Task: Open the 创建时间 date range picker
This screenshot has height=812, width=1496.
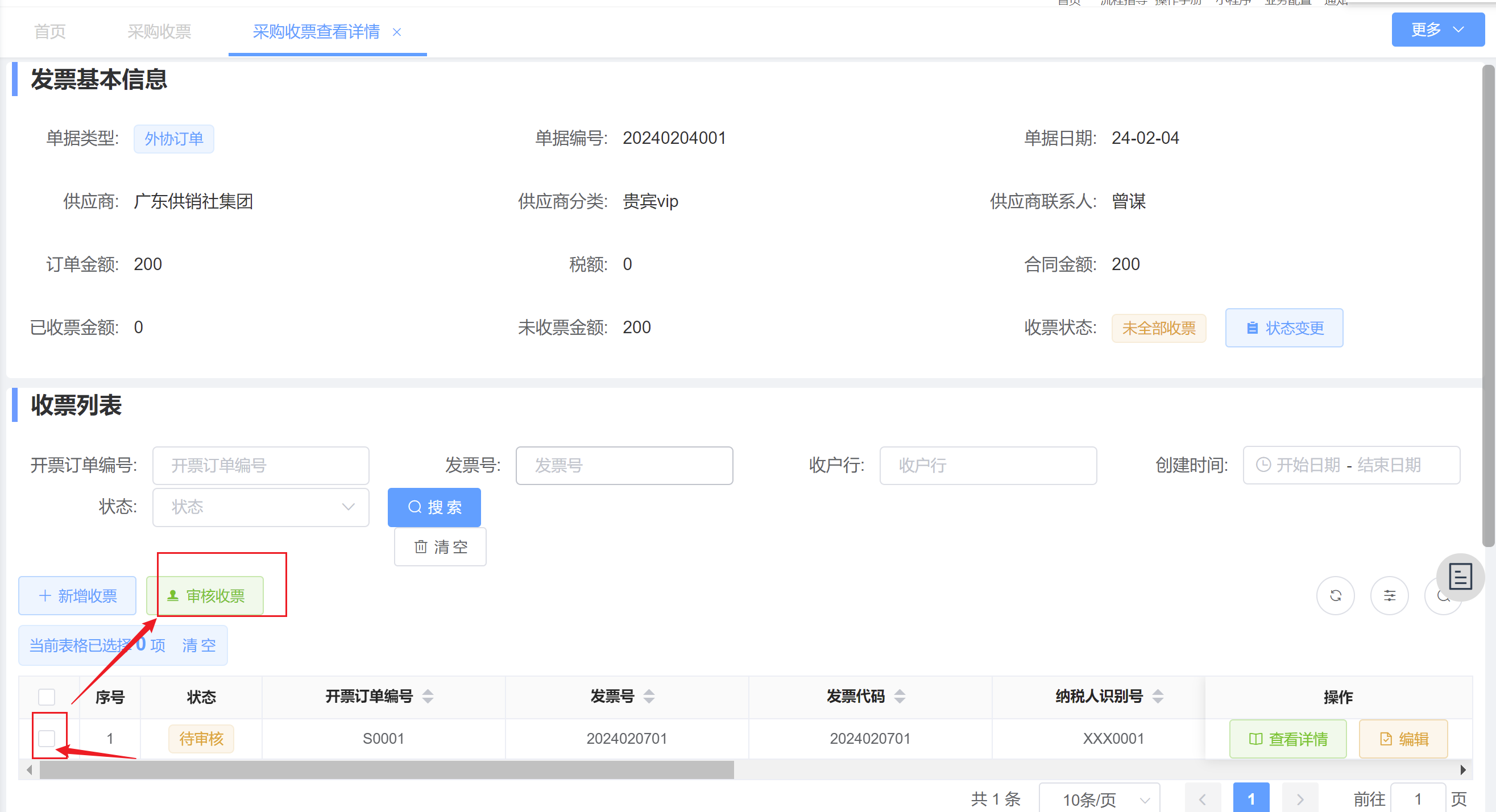Action: tap(1351, 465)
